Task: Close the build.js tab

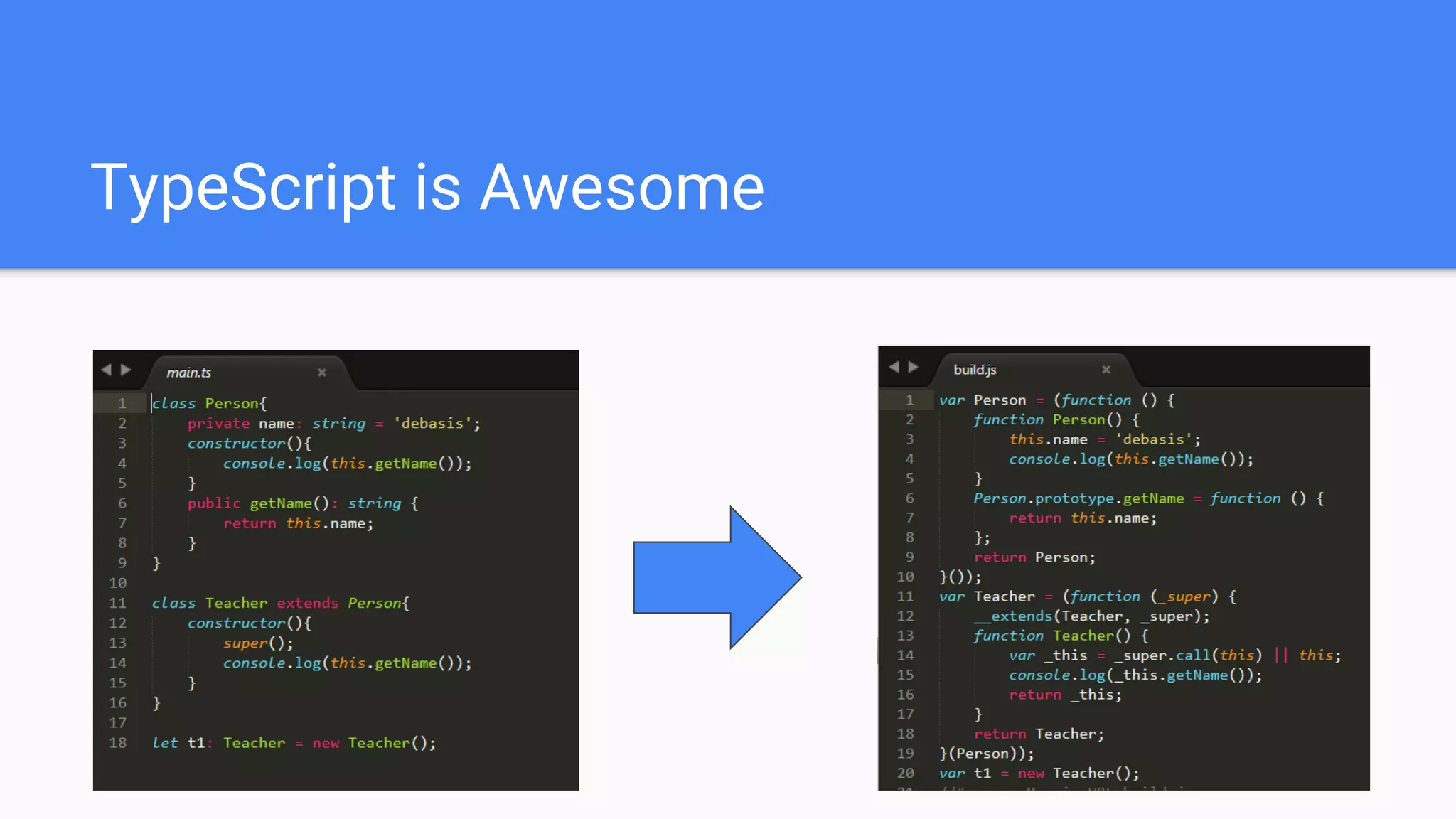Action: click(x=1106, y=370)
